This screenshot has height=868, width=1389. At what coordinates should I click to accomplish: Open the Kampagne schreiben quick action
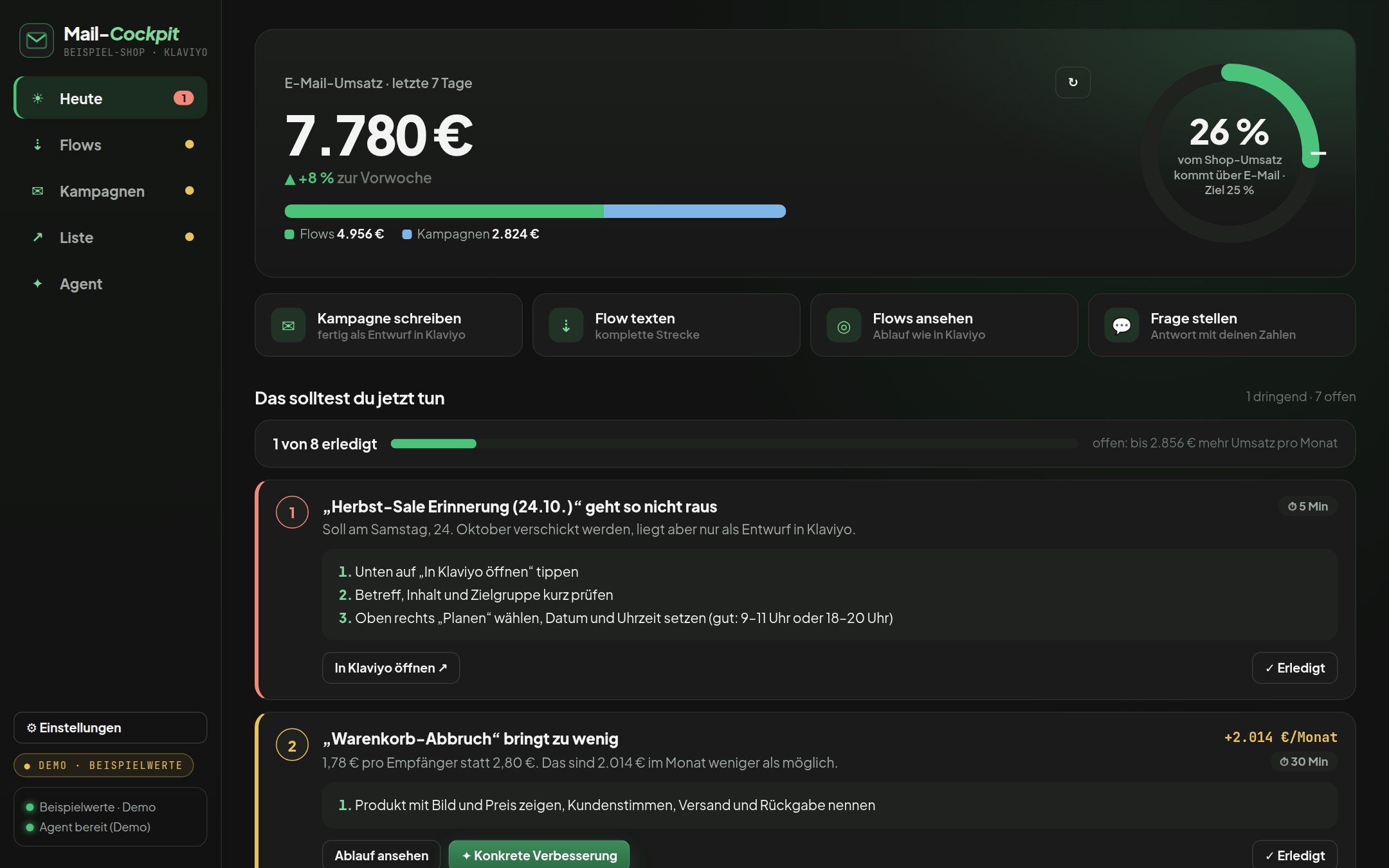pos(388,325)
